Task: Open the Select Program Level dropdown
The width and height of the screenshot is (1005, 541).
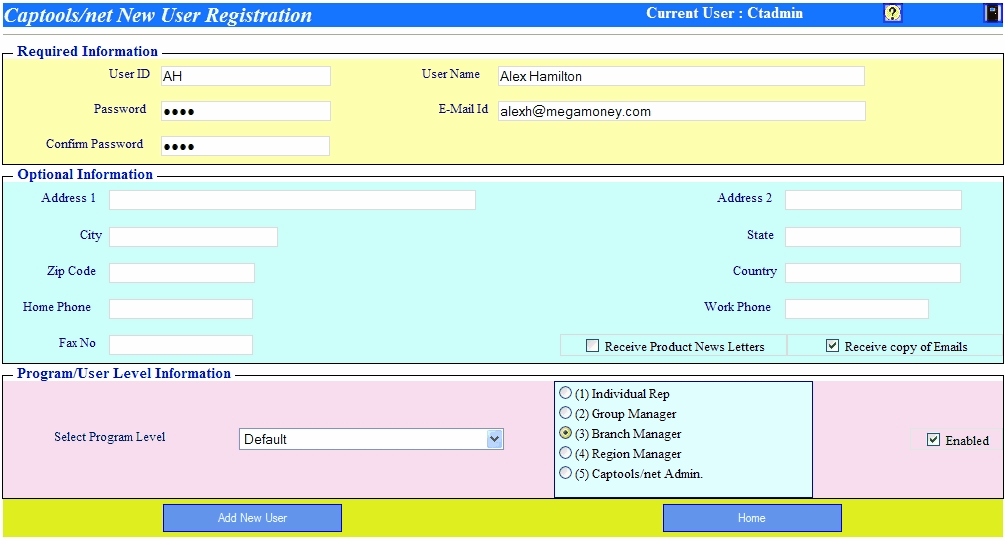Action: point(371,439)
